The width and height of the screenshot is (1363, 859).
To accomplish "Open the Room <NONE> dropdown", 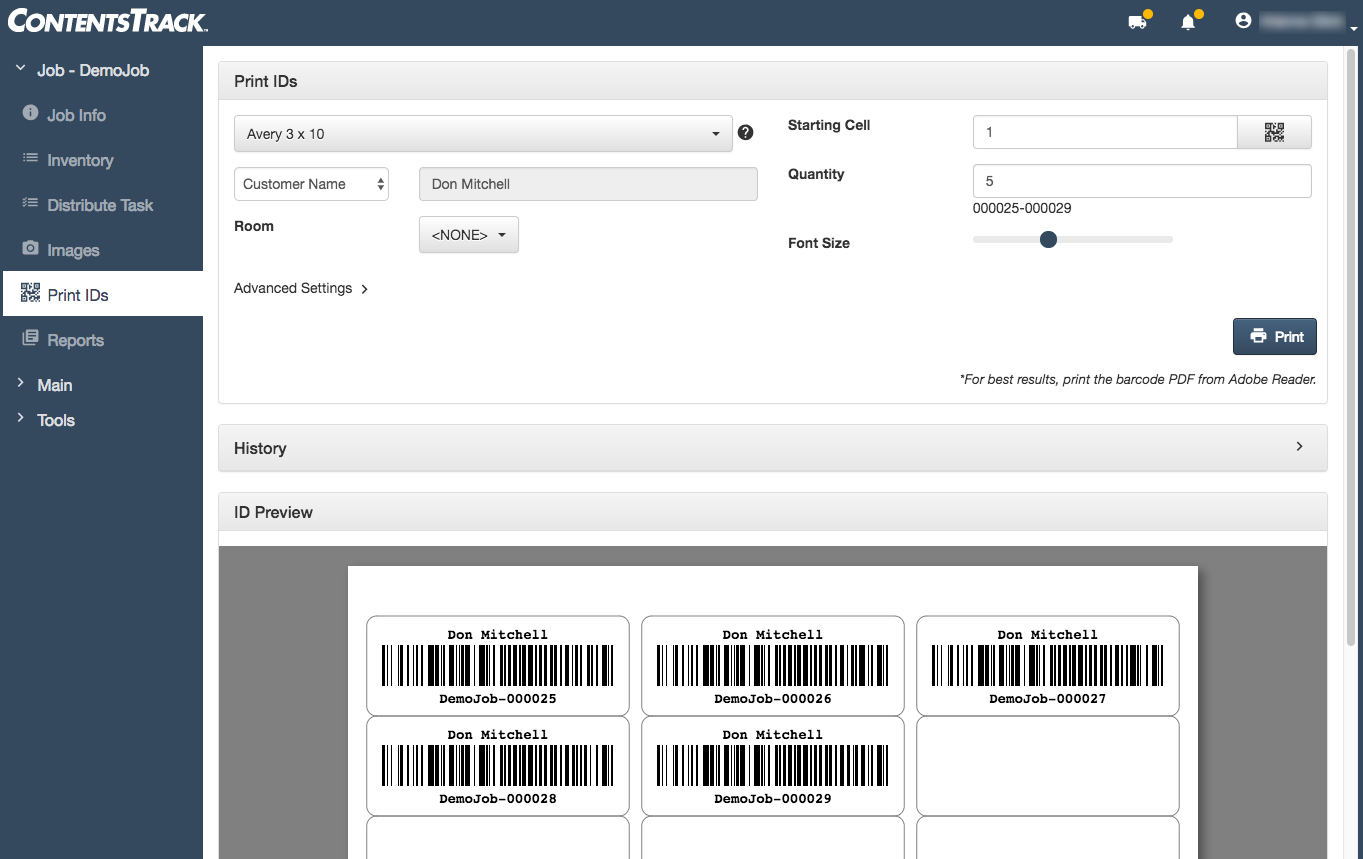I will pyautogui.click(x=469, y=235).
